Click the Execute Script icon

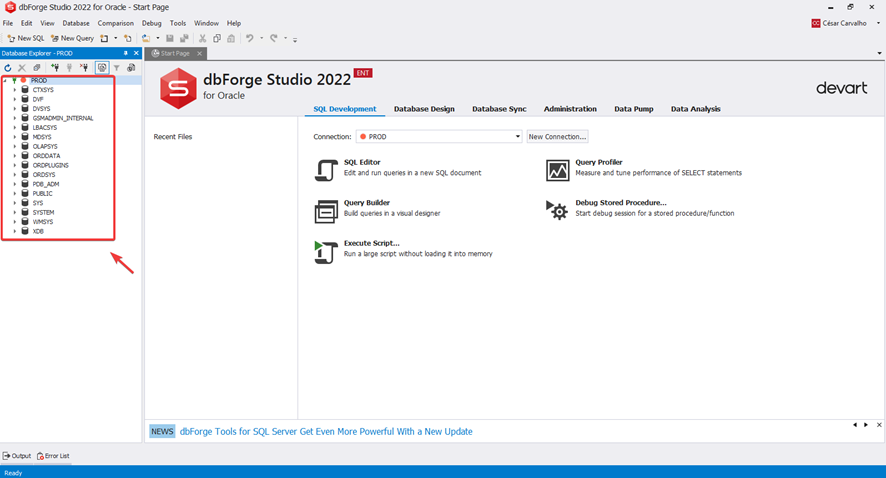[326, 252]
